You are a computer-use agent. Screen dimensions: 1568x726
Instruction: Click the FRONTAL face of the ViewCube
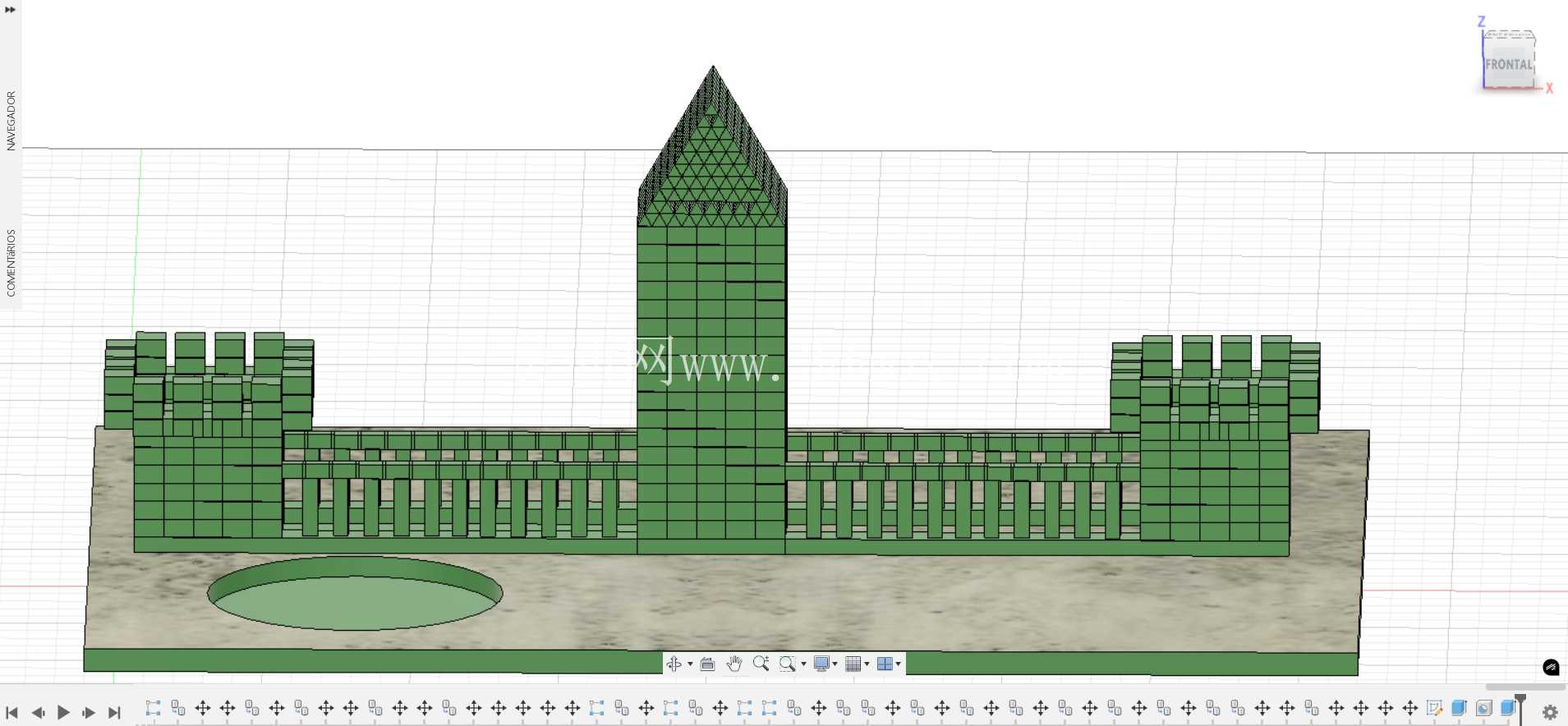pos(1509,64)
